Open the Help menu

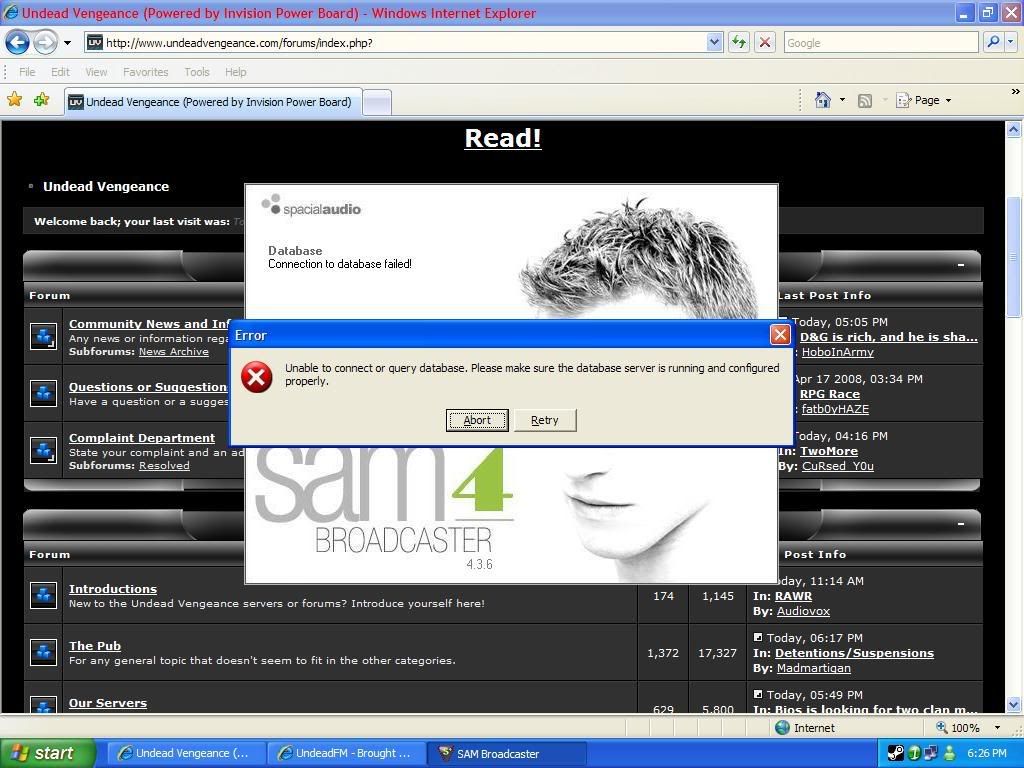236,72
